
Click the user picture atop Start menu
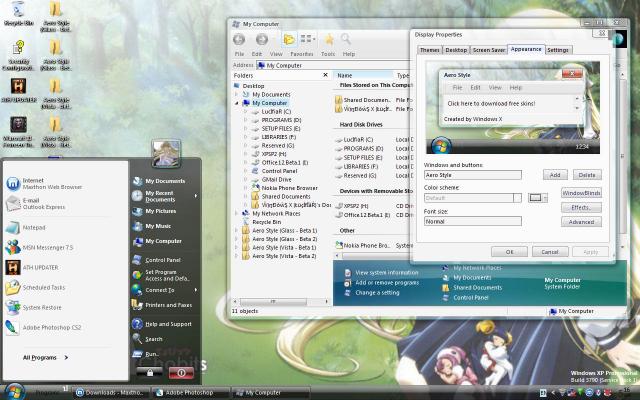[x=166, y=153]
